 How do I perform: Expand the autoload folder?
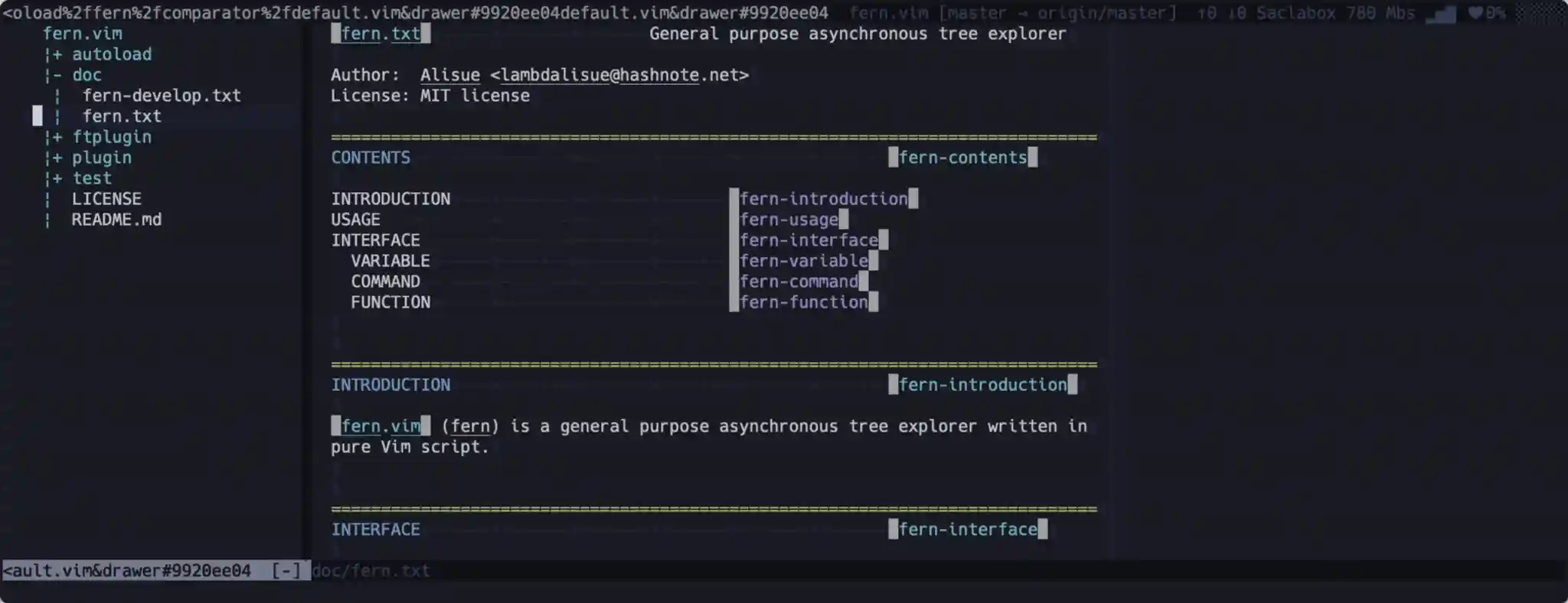[x=111, y=54]
